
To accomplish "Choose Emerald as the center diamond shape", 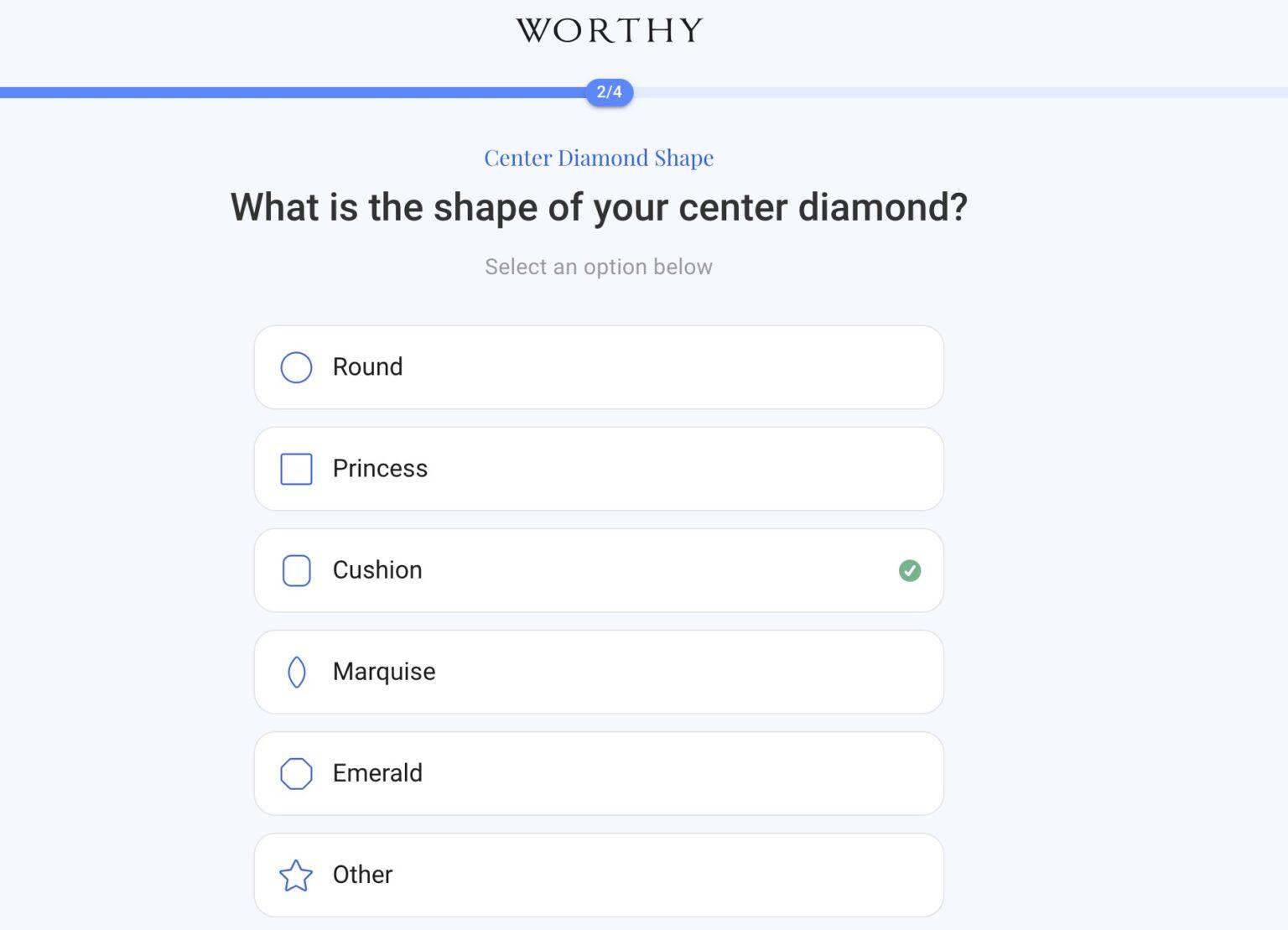I will pos(598,773).
